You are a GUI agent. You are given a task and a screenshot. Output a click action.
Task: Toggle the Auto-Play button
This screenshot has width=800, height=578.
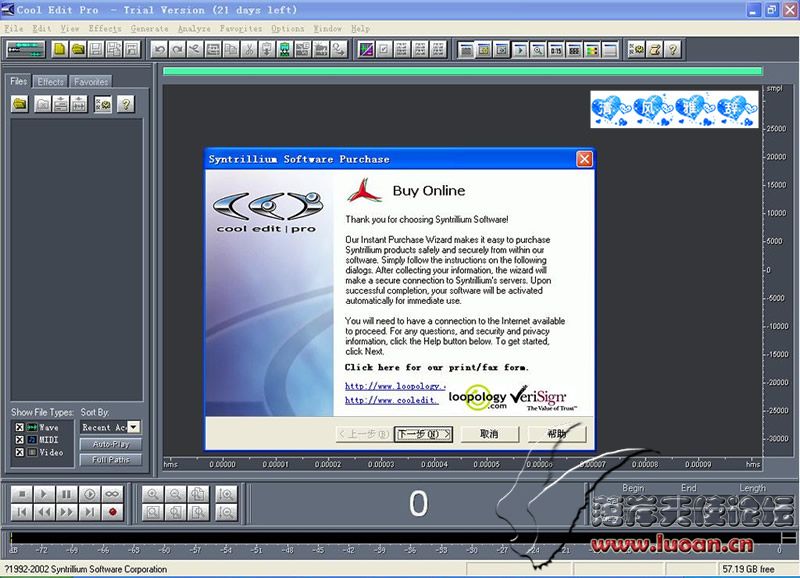point(111,444)
